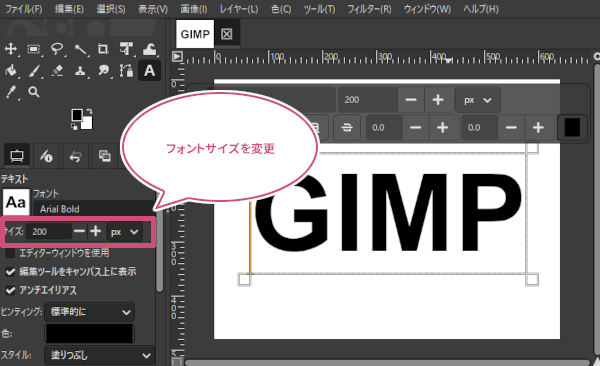Open the 編集(E) menu
Screen dimensions: 600x366
tap(69, 9)
